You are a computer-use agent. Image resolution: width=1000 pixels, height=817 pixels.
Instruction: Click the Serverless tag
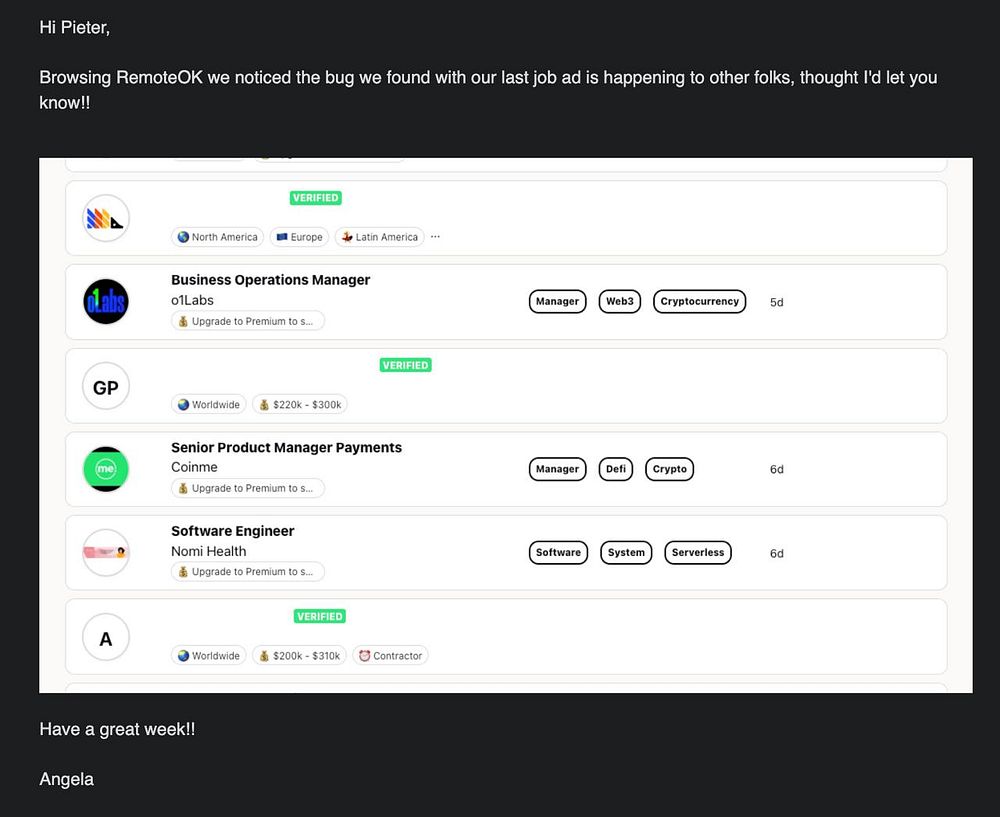click(x=698, y=552)
